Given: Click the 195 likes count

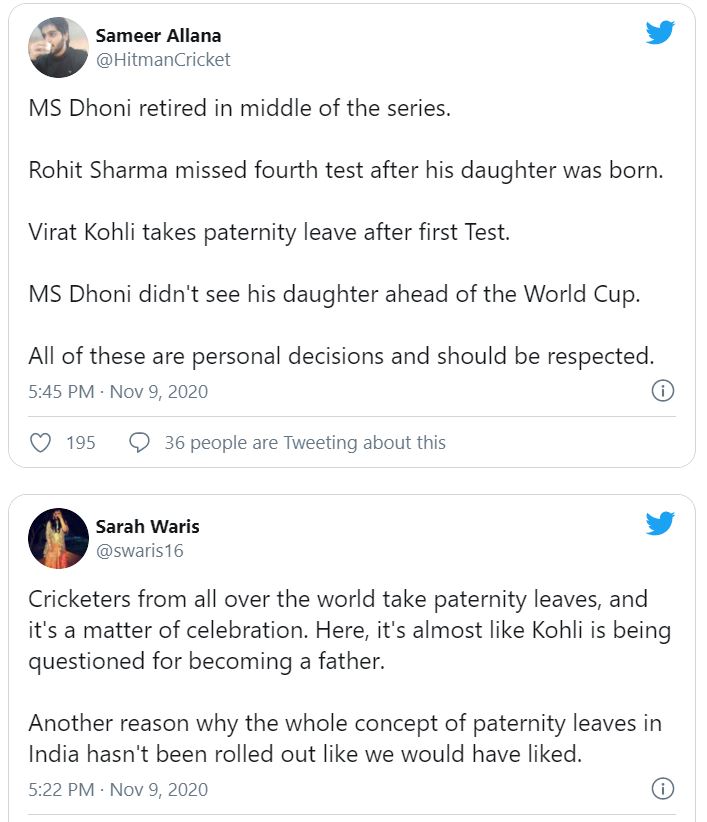Looking at the screenshot, I should (x=81, y=442).
